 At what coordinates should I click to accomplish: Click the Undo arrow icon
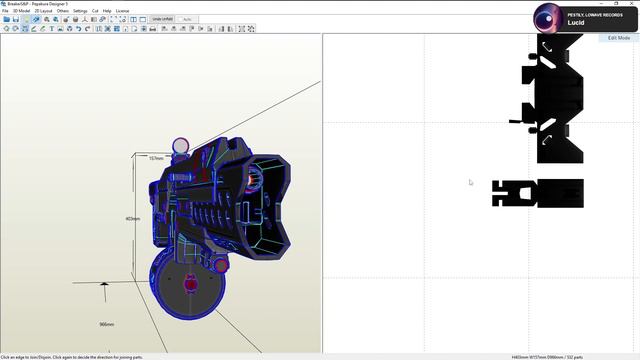pyautogui.click(x=78, y=29)
